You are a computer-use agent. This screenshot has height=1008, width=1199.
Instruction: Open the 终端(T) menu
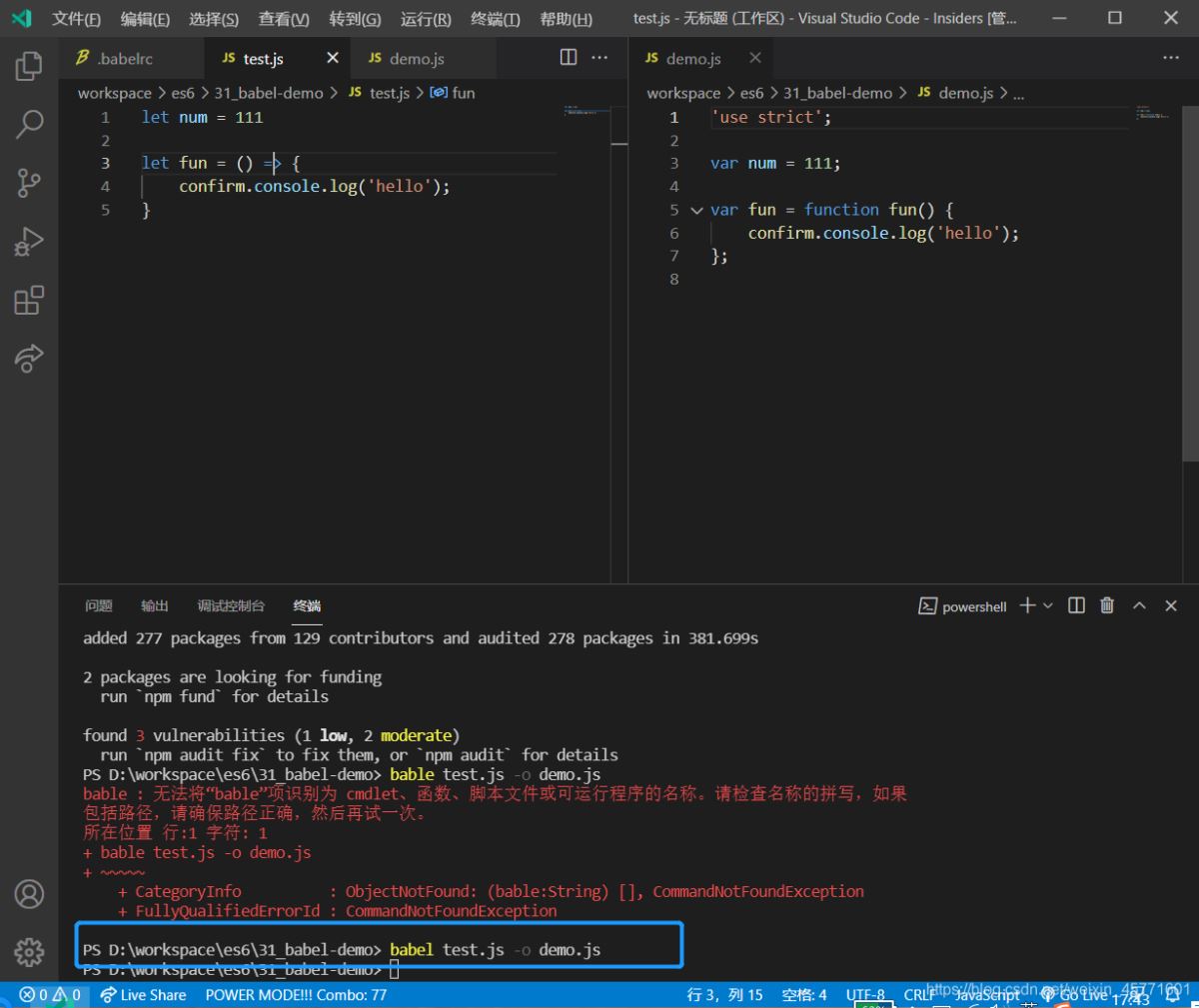[x=495, y=19]
